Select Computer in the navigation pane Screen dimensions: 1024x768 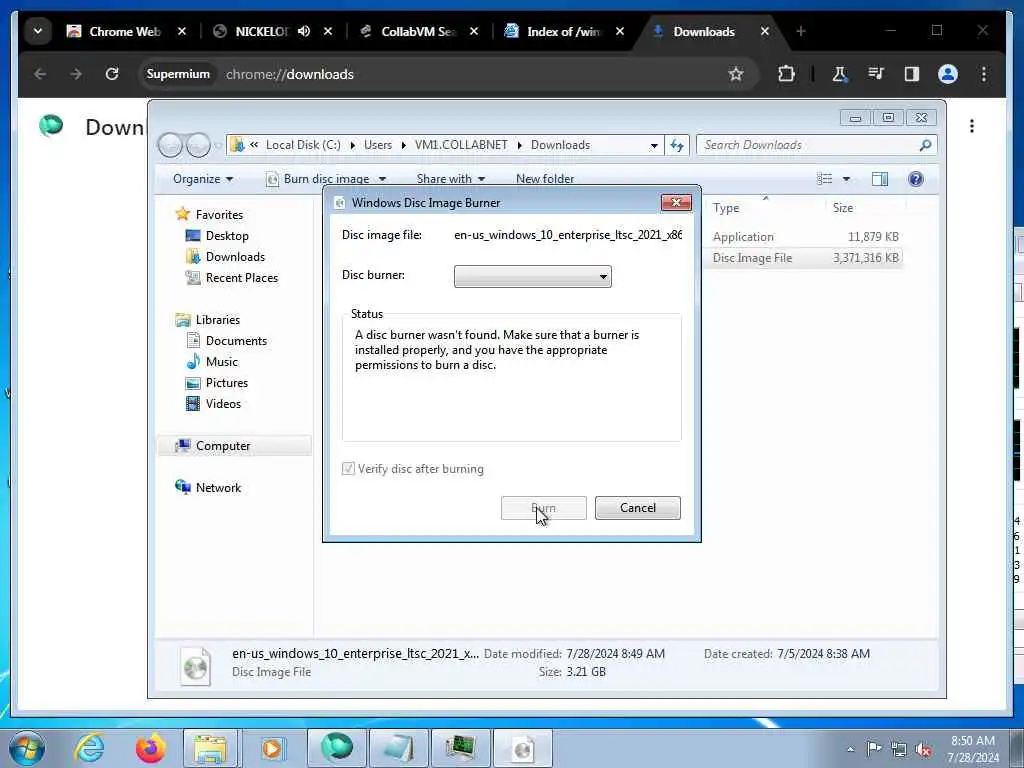(223, 446)
